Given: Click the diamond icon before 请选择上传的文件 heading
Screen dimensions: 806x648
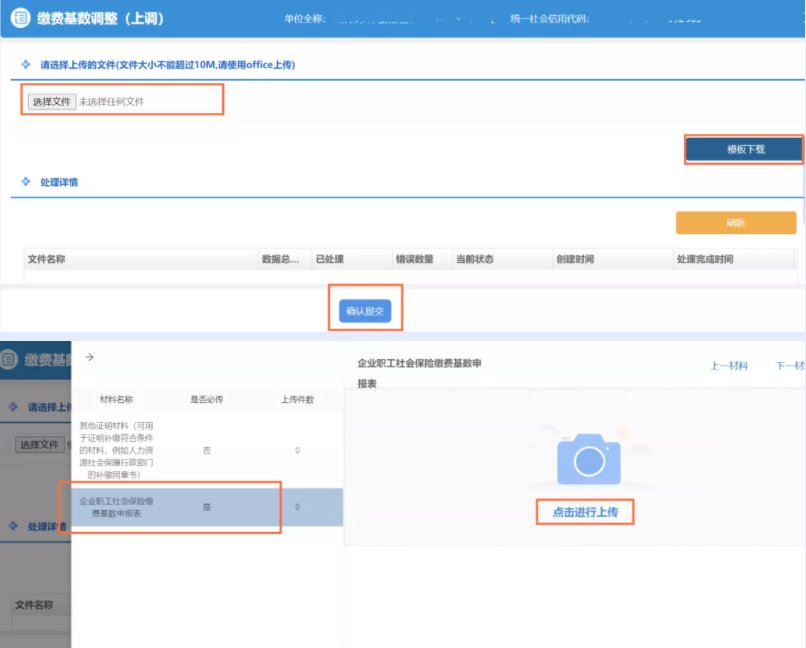Looking at the screenshot, I should (26, 65).
